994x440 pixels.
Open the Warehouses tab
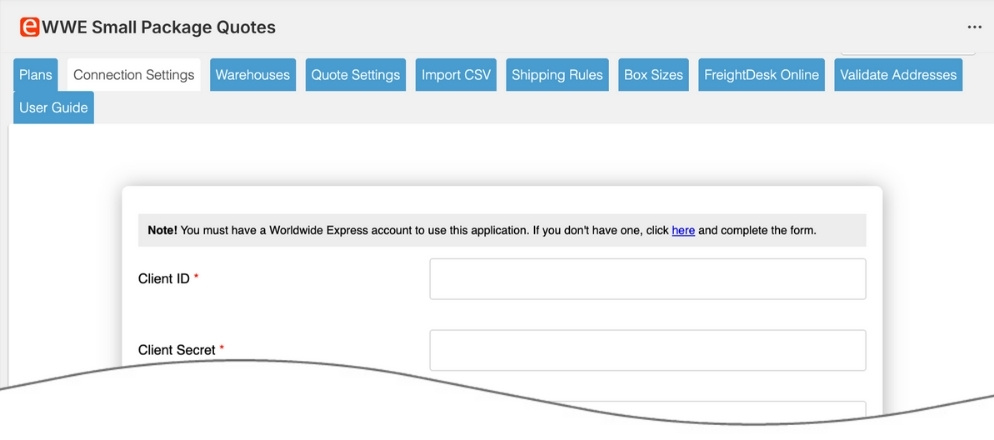[x=252, y=75]
